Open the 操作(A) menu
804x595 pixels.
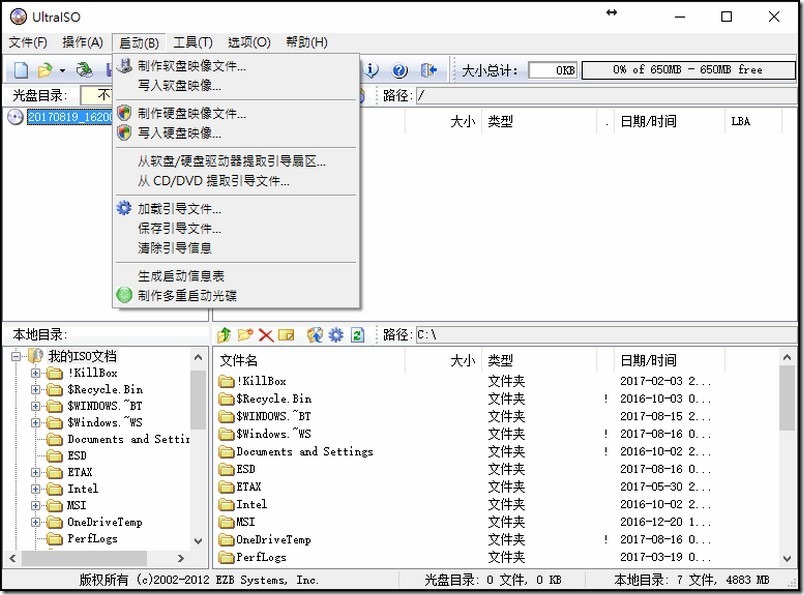coord(83,43)
